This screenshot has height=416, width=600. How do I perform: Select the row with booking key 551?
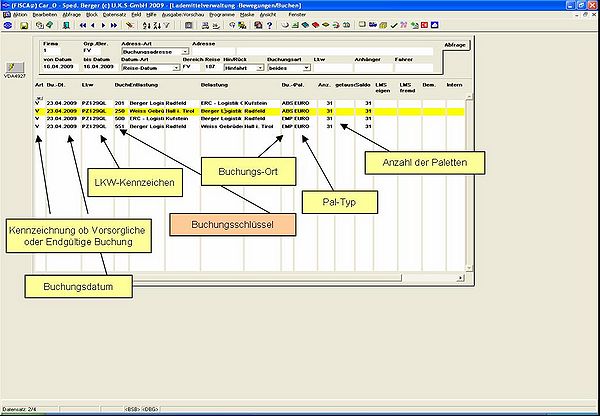(249, 126)
